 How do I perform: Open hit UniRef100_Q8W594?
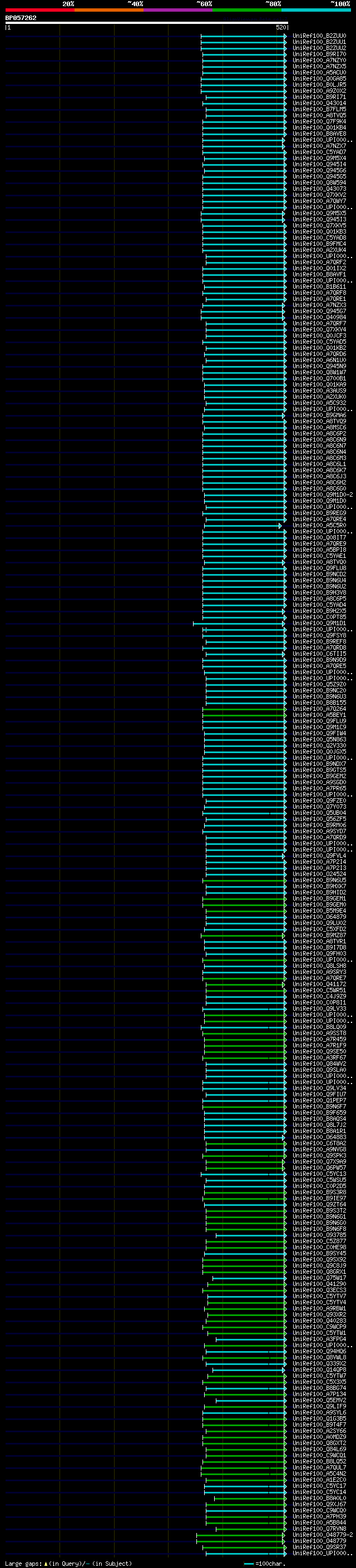[x=319, y=182]
